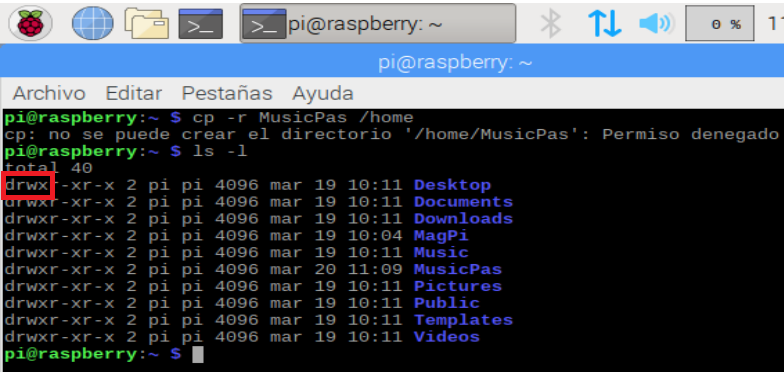
Task: Open the File Manager folders icon
Action: click(146, 23)
